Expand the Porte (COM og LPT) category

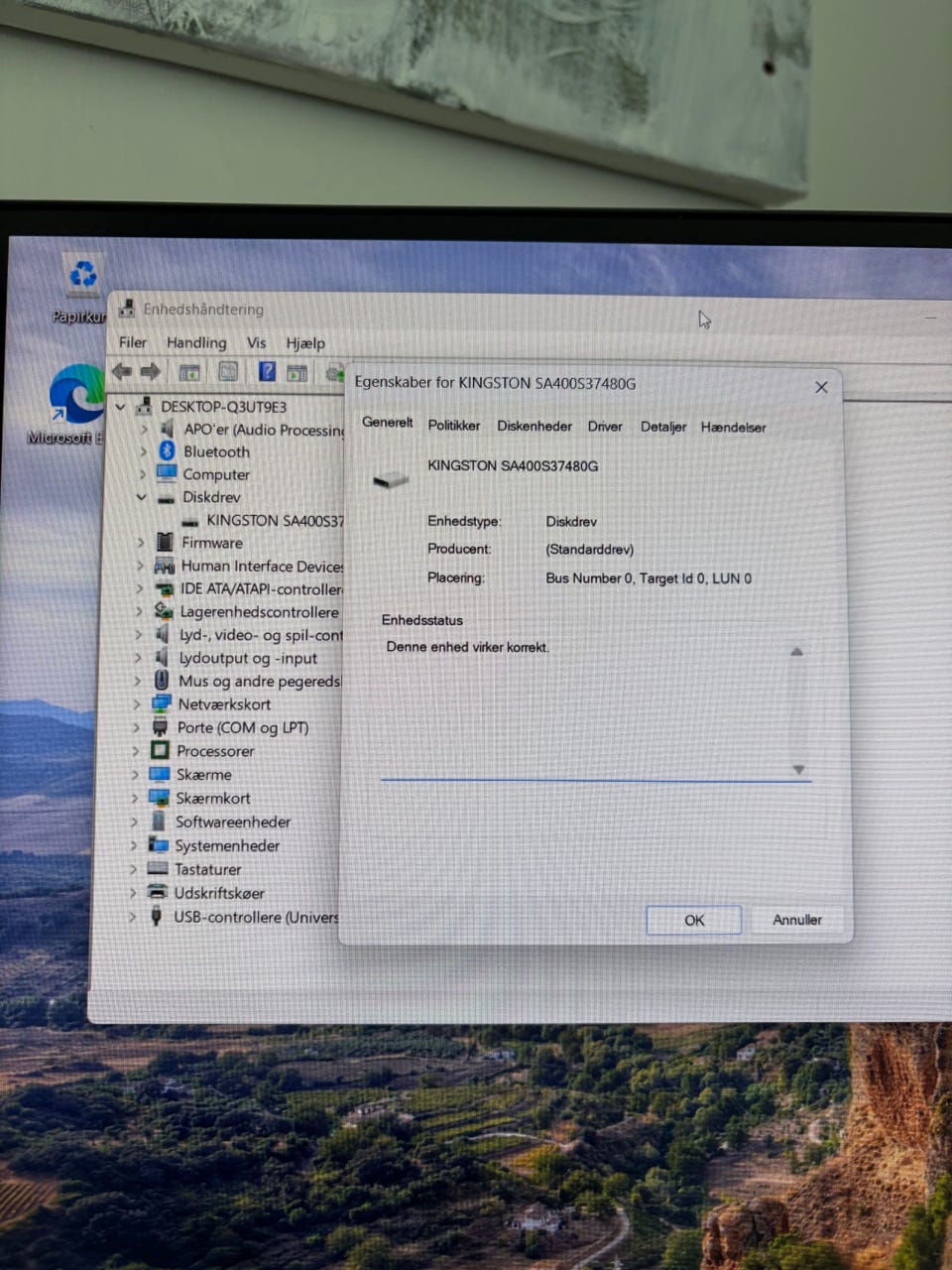pos(137,727)
